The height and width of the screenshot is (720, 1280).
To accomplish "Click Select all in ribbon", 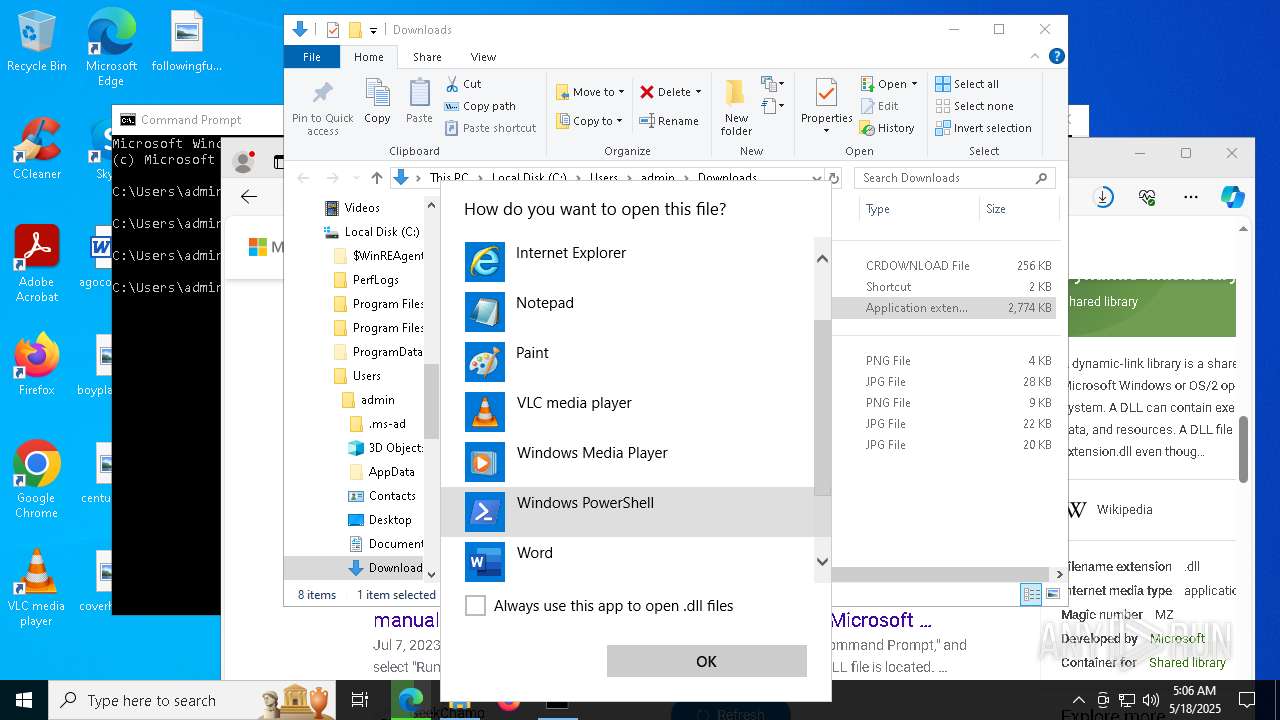I will [967, 84].
